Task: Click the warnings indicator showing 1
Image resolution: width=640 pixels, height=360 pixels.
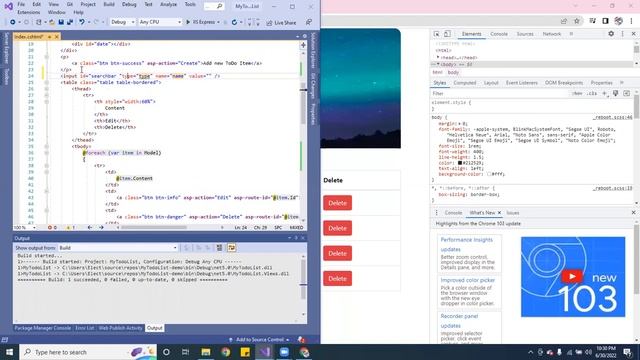Action: coord(70,227)
